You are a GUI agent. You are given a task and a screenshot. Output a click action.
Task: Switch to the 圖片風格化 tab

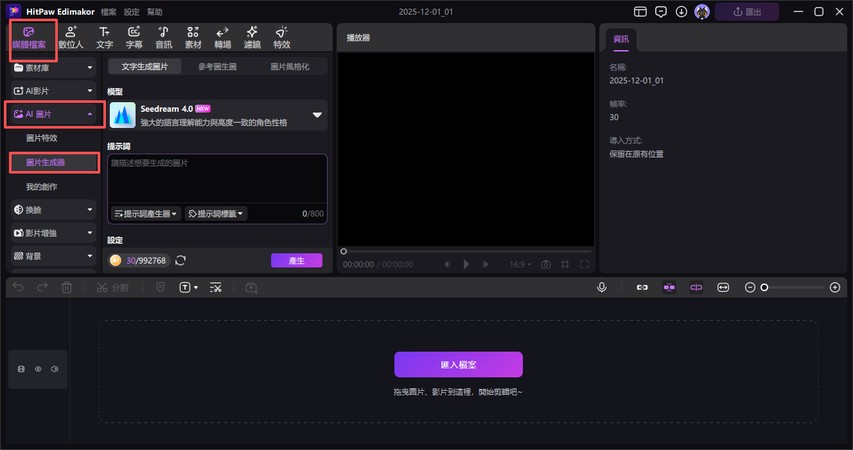(x=290, y=66)
